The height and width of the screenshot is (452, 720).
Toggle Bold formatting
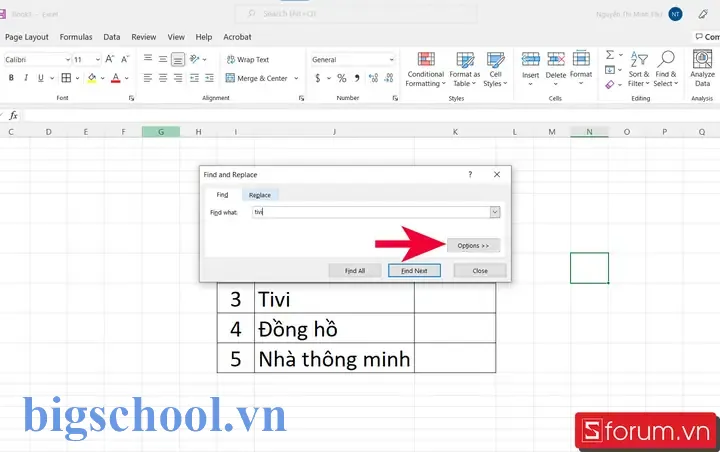(11, 78)
